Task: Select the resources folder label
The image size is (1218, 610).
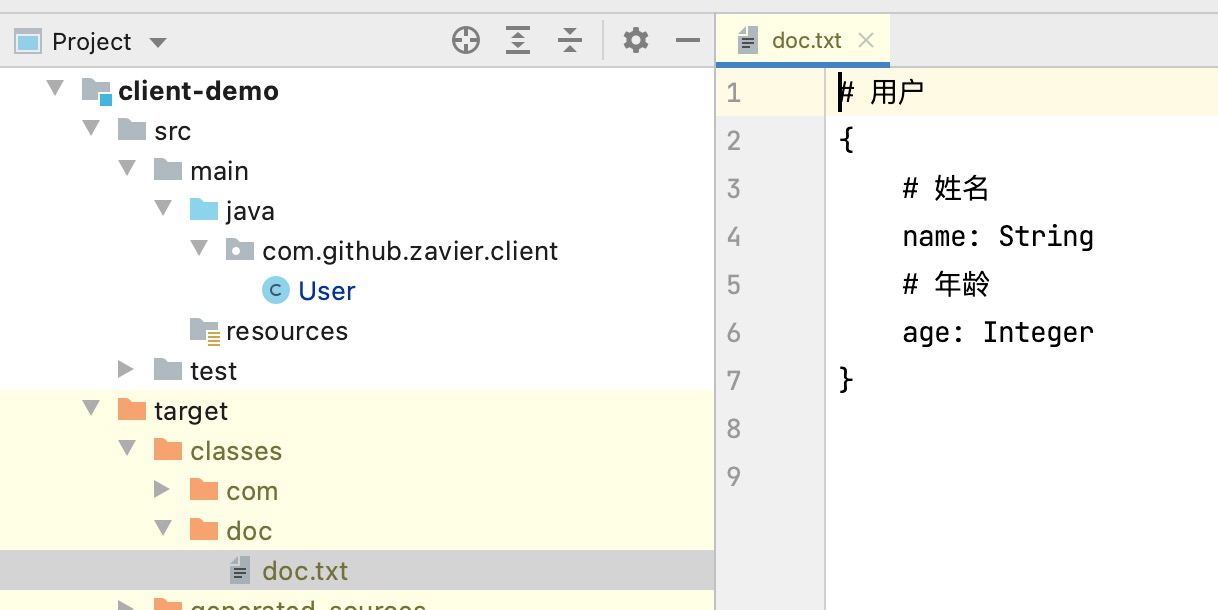Action: coord(287,331)
